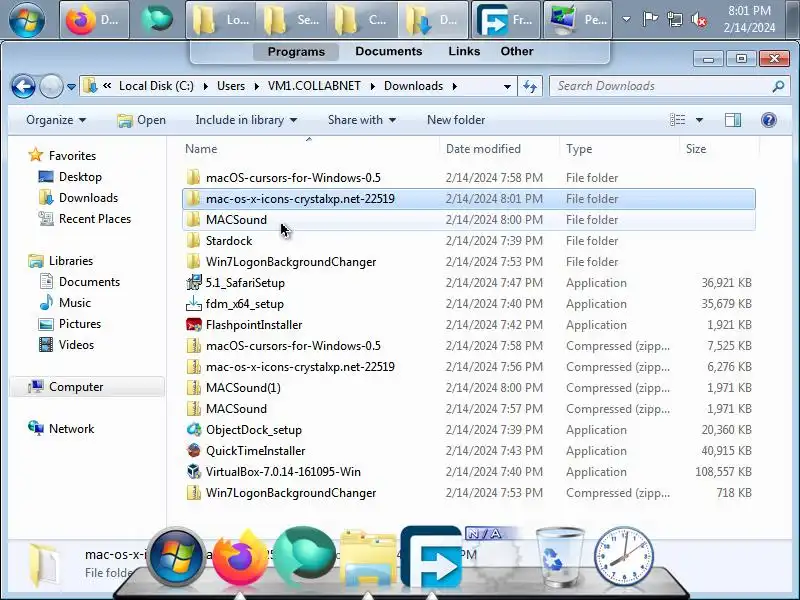
Task: Show hidden tray icons arrow
Action: point(627,20)
